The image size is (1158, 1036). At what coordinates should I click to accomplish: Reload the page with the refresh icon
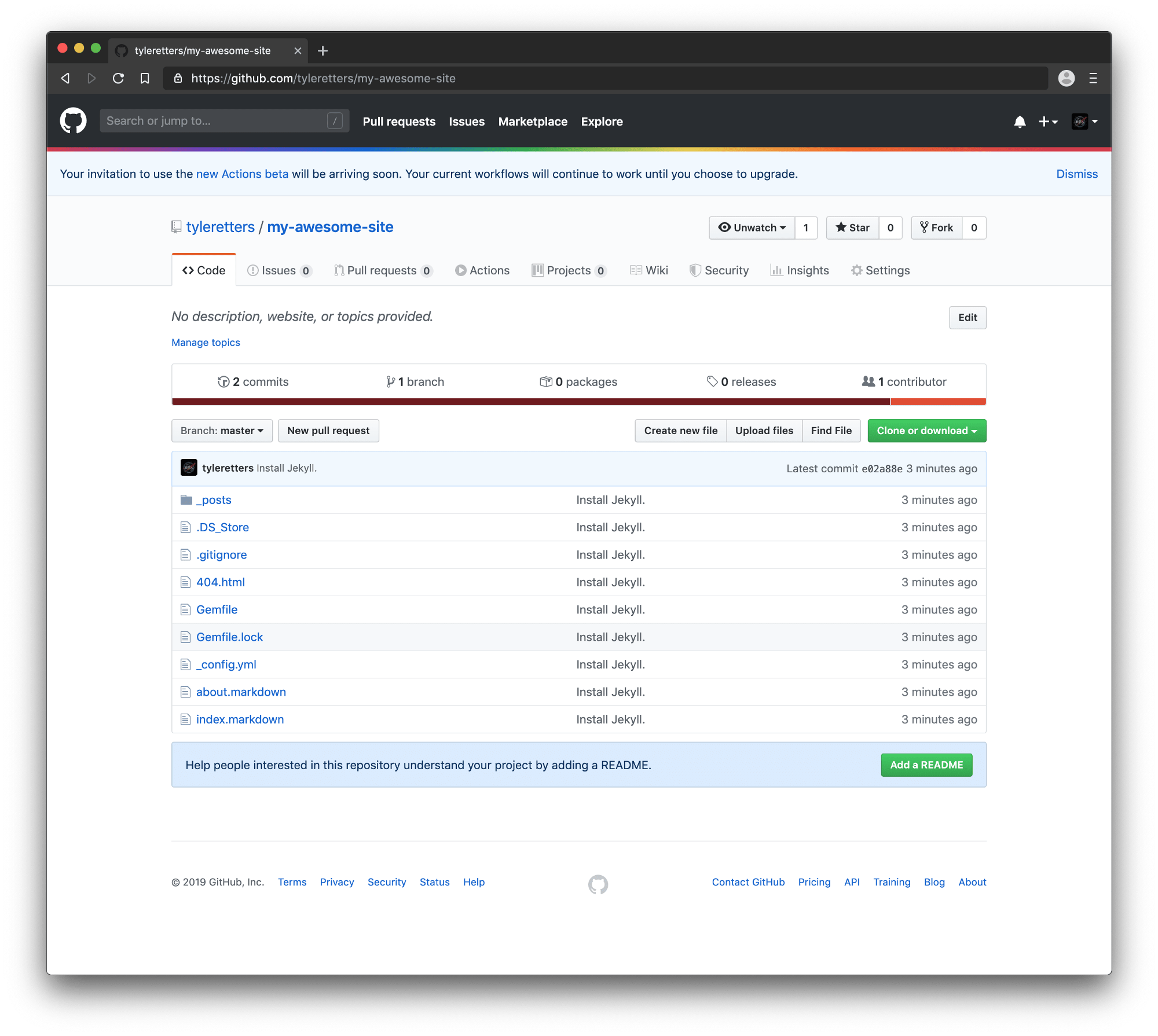tap(118, 78)
